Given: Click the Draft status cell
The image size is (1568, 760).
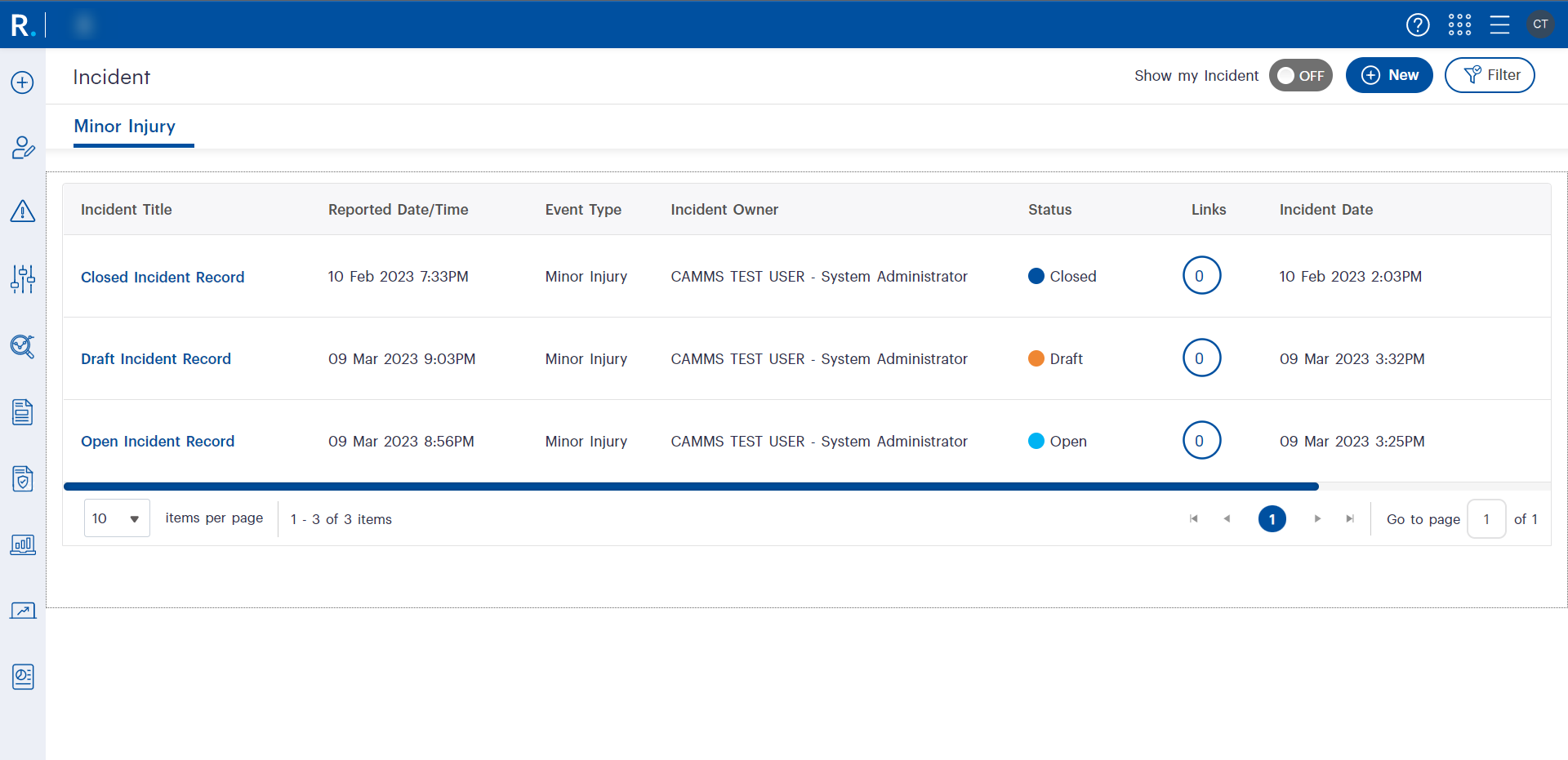Looking at the screenshot, I should (1056, 359).
